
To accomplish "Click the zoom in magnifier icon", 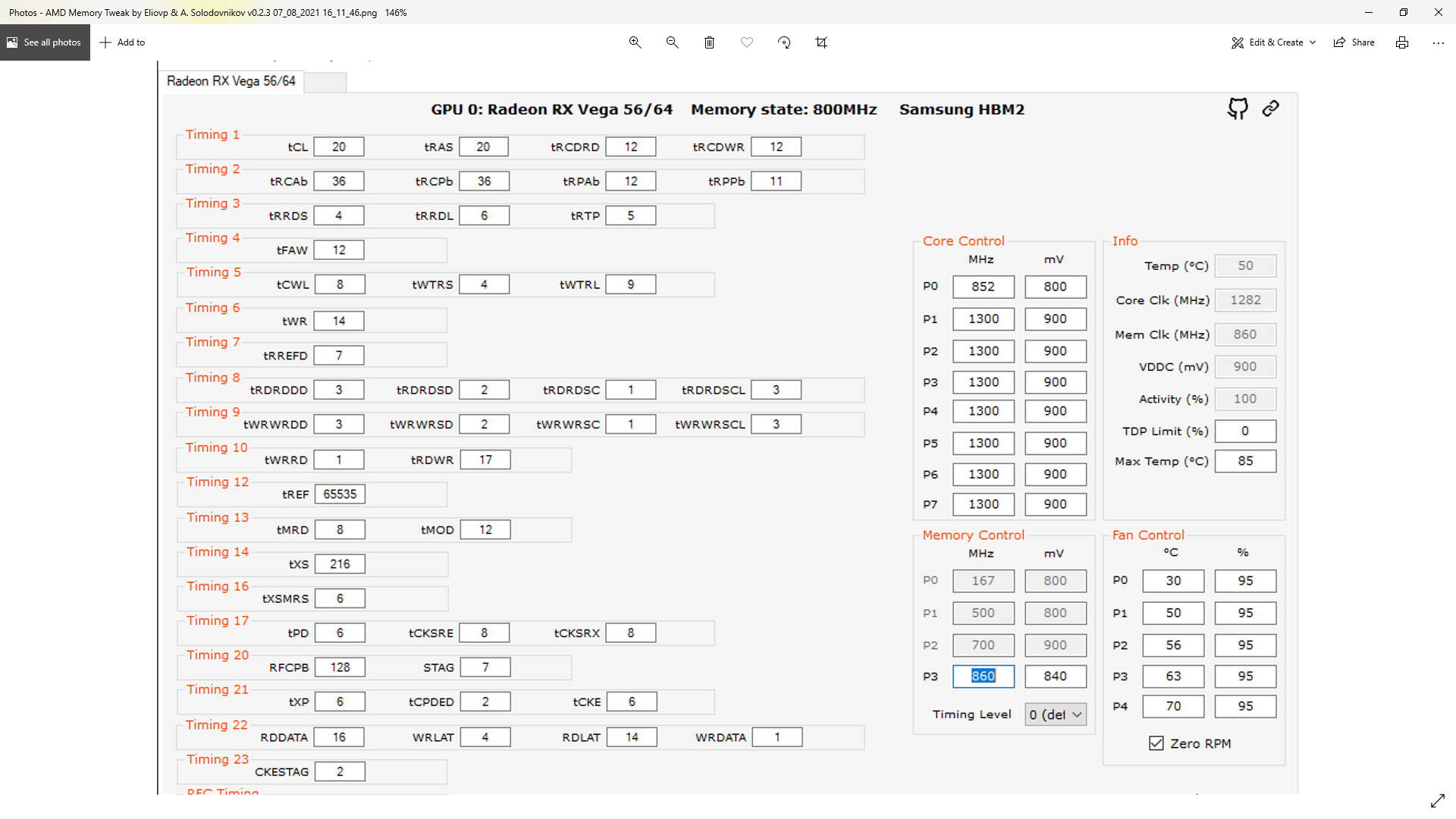I will point(635,42).
